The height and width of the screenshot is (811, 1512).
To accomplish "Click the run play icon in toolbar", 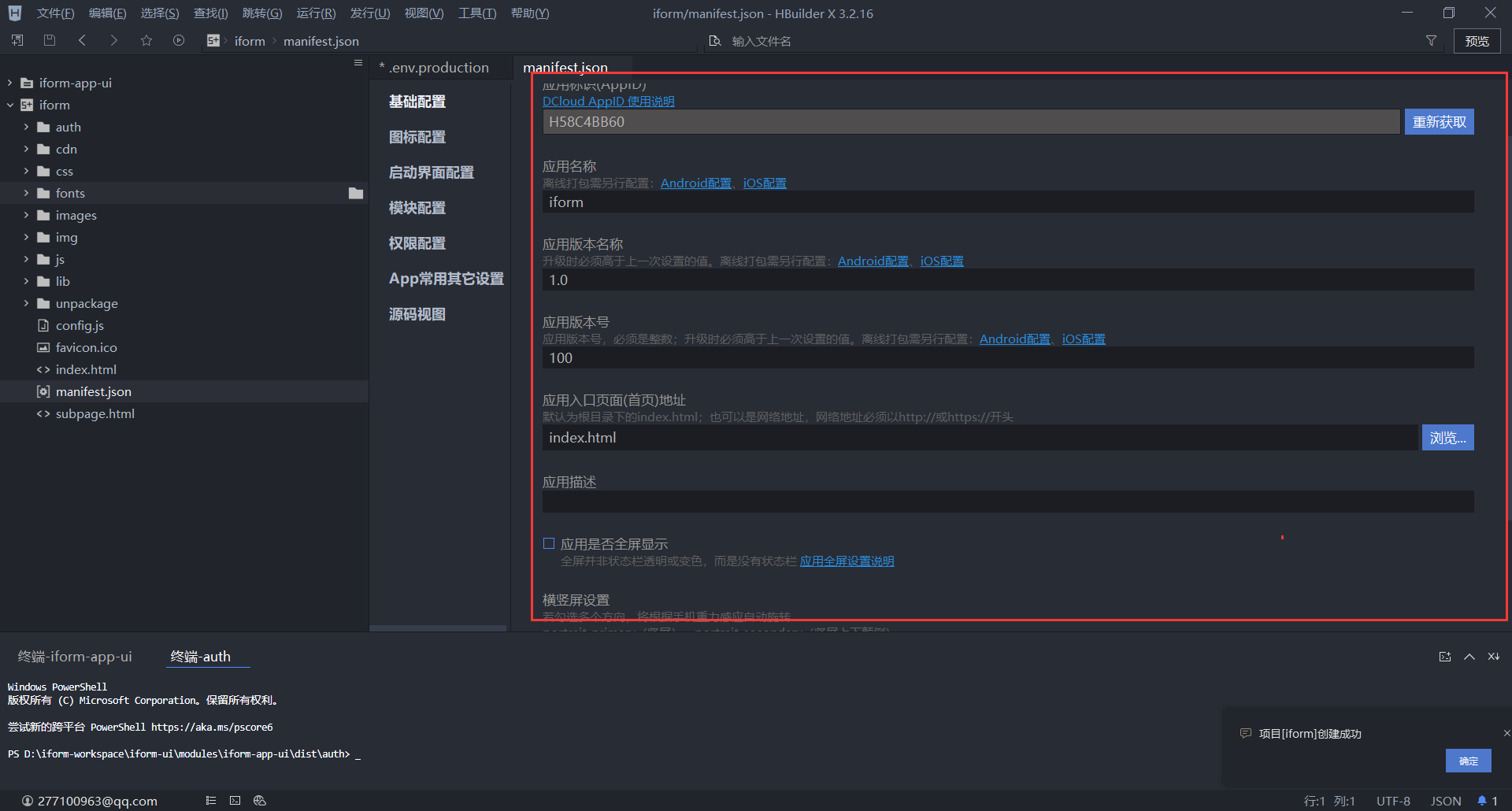I will click(179, 40).
